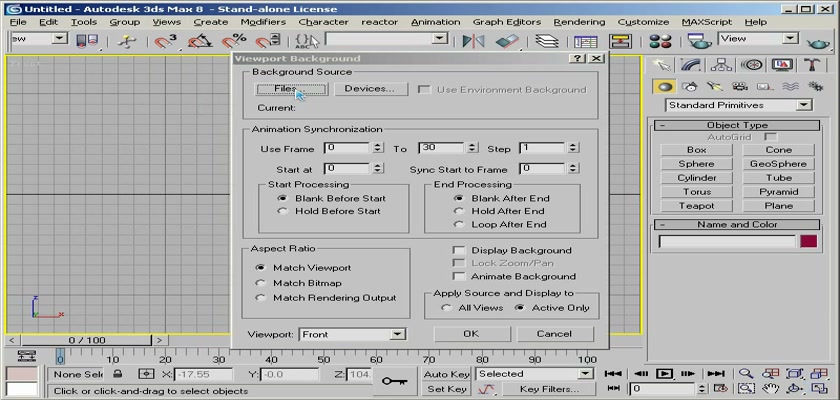Viewport: 840px width, 400px height.
Task: Click the large Set Keys key icon
Action: point(394,381)
